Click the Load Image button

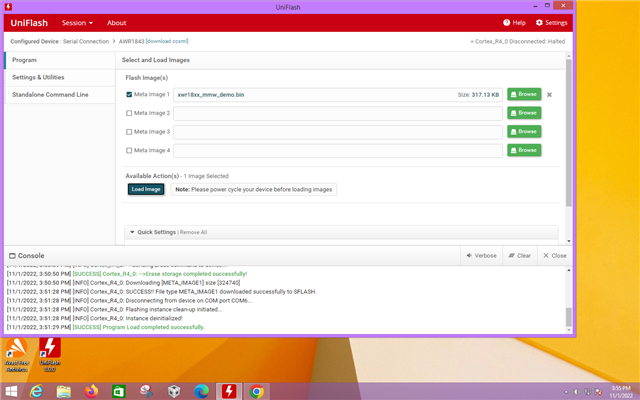coord(146,189)
